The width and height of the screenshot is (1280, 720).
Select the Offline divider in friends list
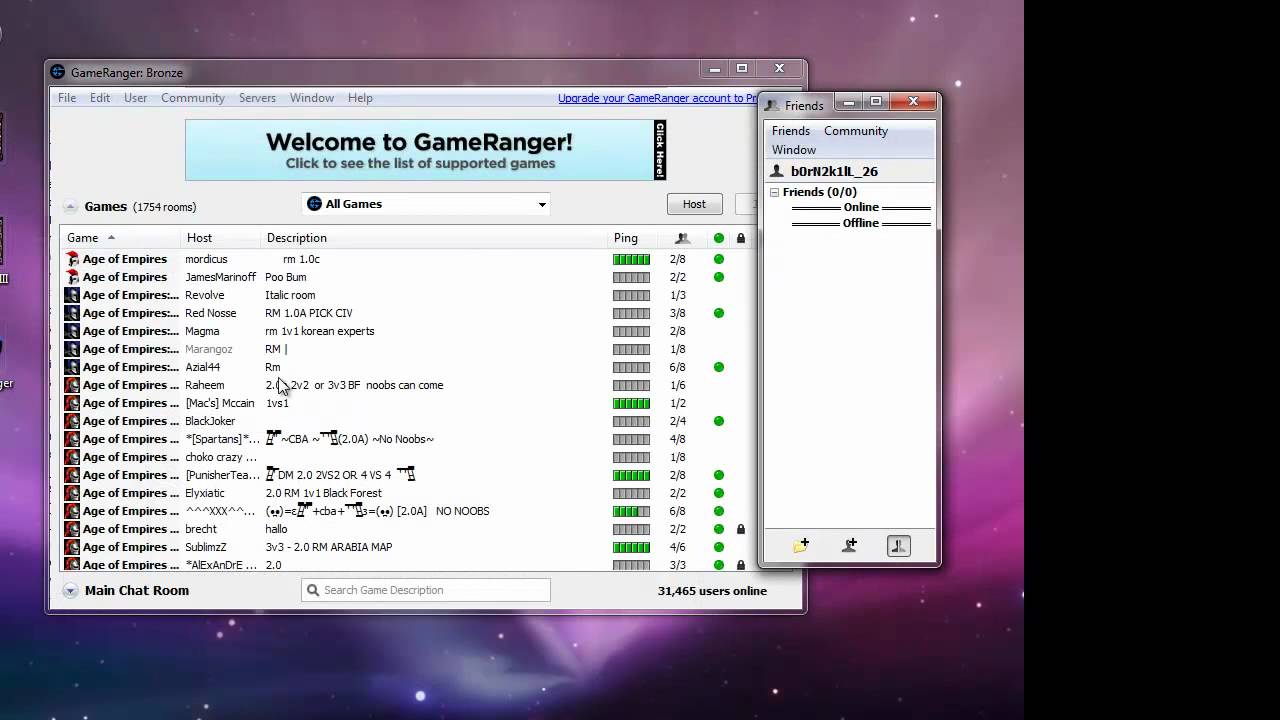pyautogui.click(x=861, y=223)
